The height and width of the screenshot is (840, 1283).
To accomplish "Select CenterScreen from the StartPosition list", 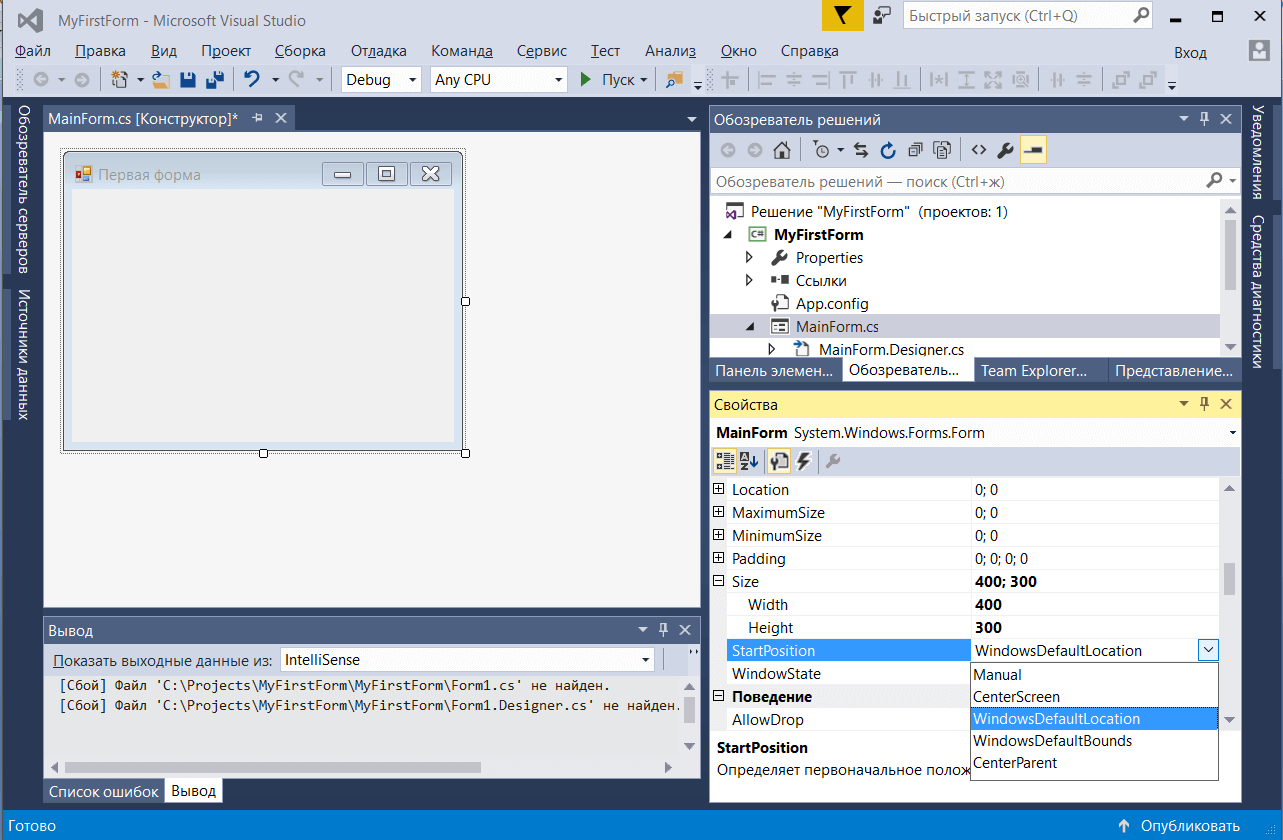I will click(1095, 697).
